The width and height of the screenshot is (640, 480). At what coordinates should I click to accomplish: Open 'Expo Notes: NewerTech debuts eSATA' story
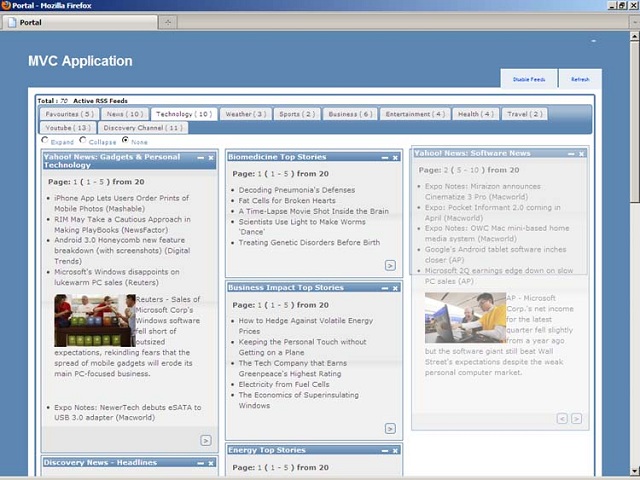(x=128, y=413)
